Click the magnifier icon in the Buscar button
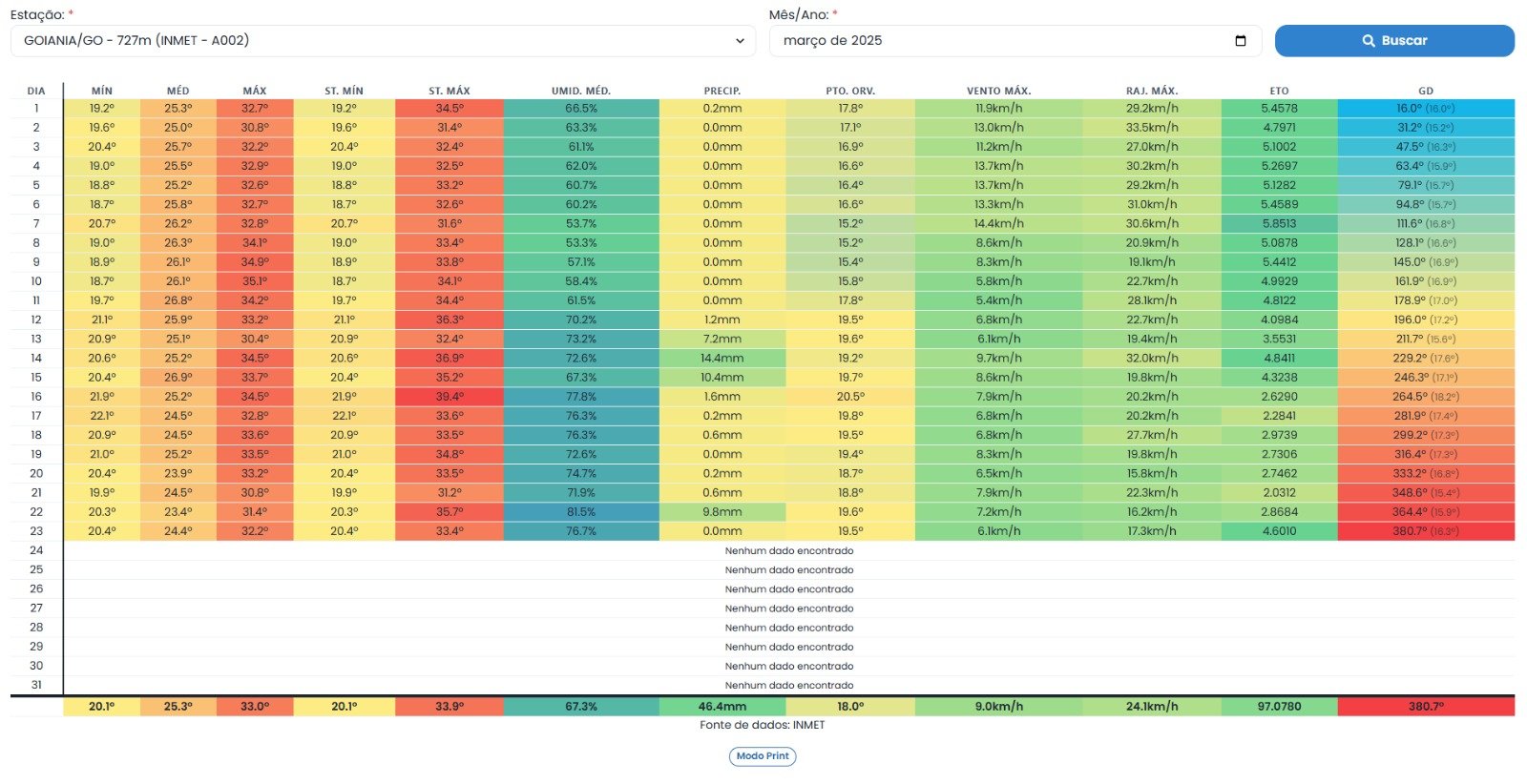 1369,41
